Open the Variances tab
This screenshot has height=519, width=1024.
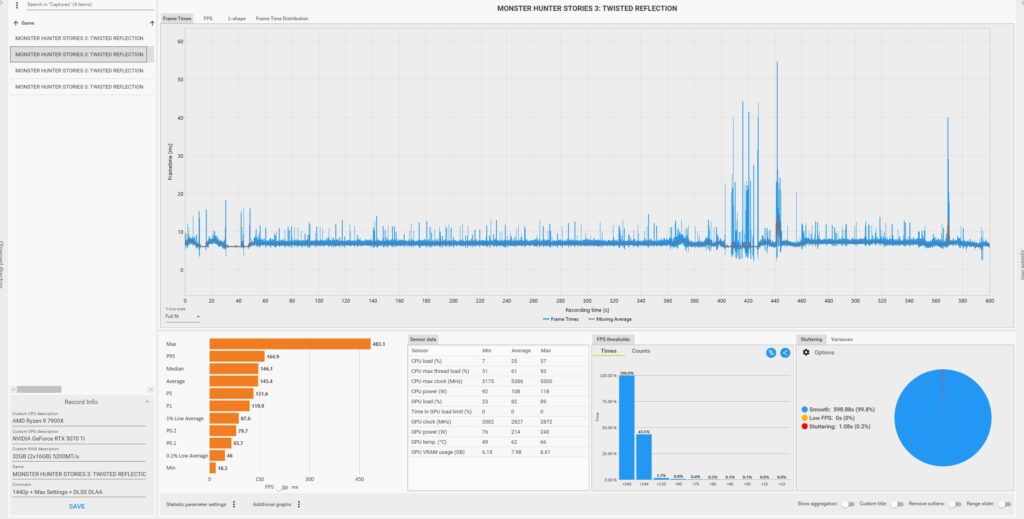tap(841, 339)
